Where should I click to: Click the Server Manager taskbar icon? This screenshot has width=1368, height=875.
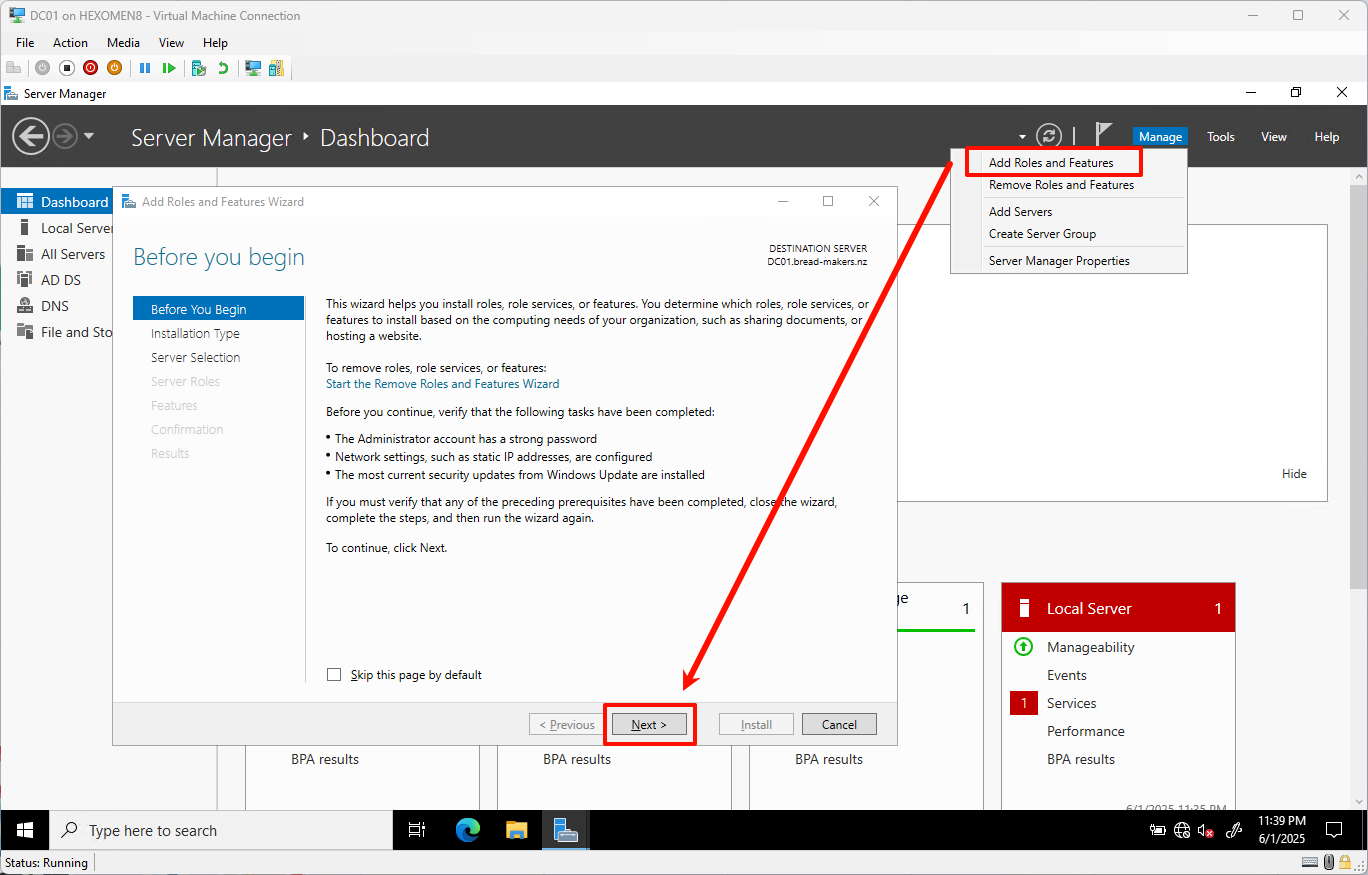[566, 830]
